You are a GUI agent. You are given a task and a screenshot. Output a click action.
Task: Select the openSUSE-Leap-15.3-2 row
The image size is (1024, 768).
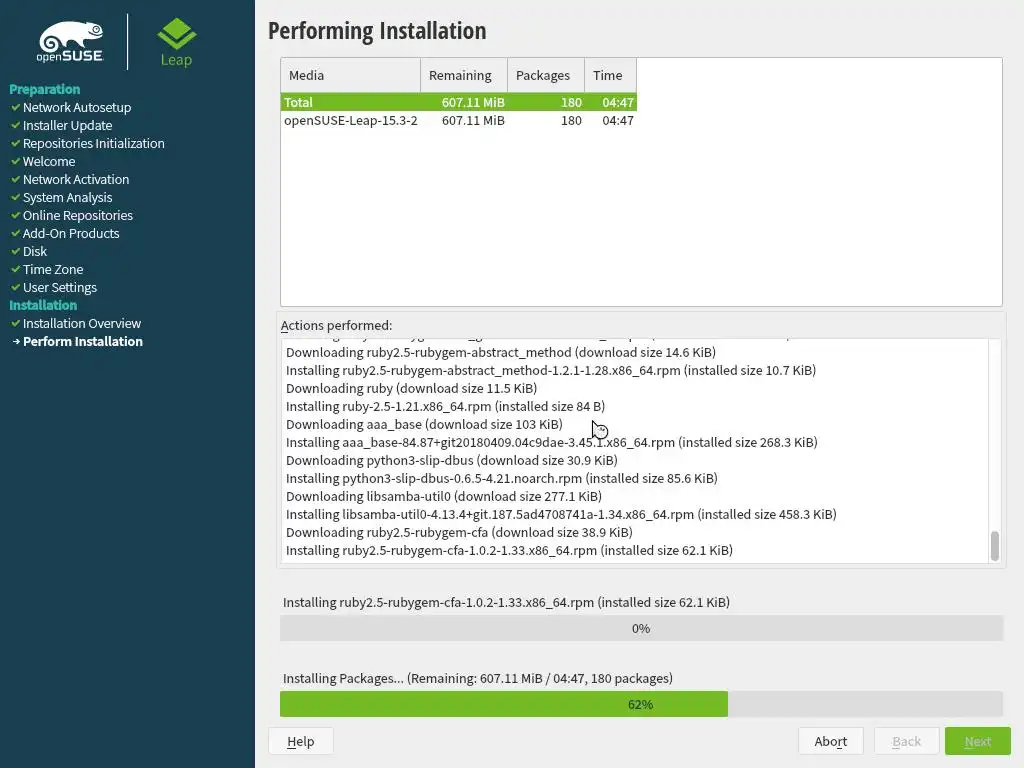pyautogui.click(x=458, y=120)
